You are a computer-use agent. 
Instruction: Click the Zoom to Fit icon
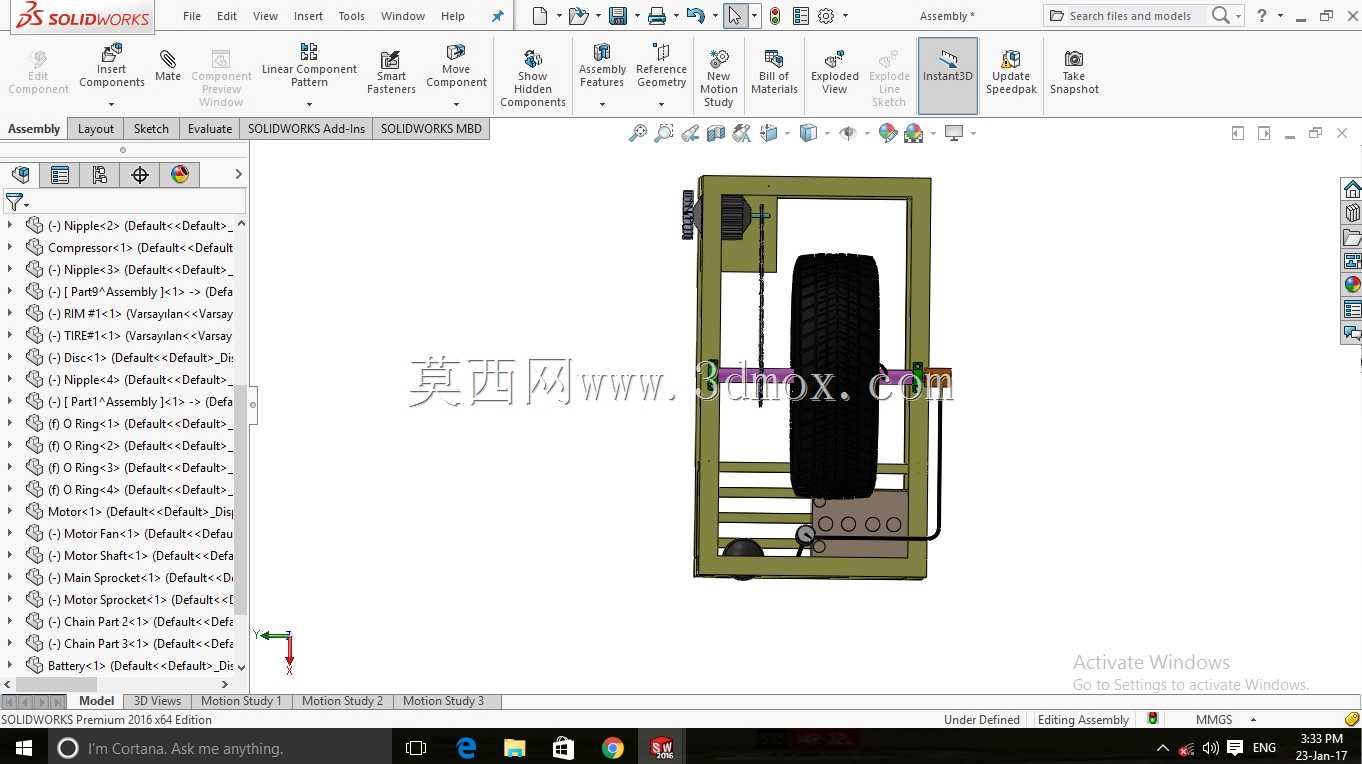(x=637, y=133)
